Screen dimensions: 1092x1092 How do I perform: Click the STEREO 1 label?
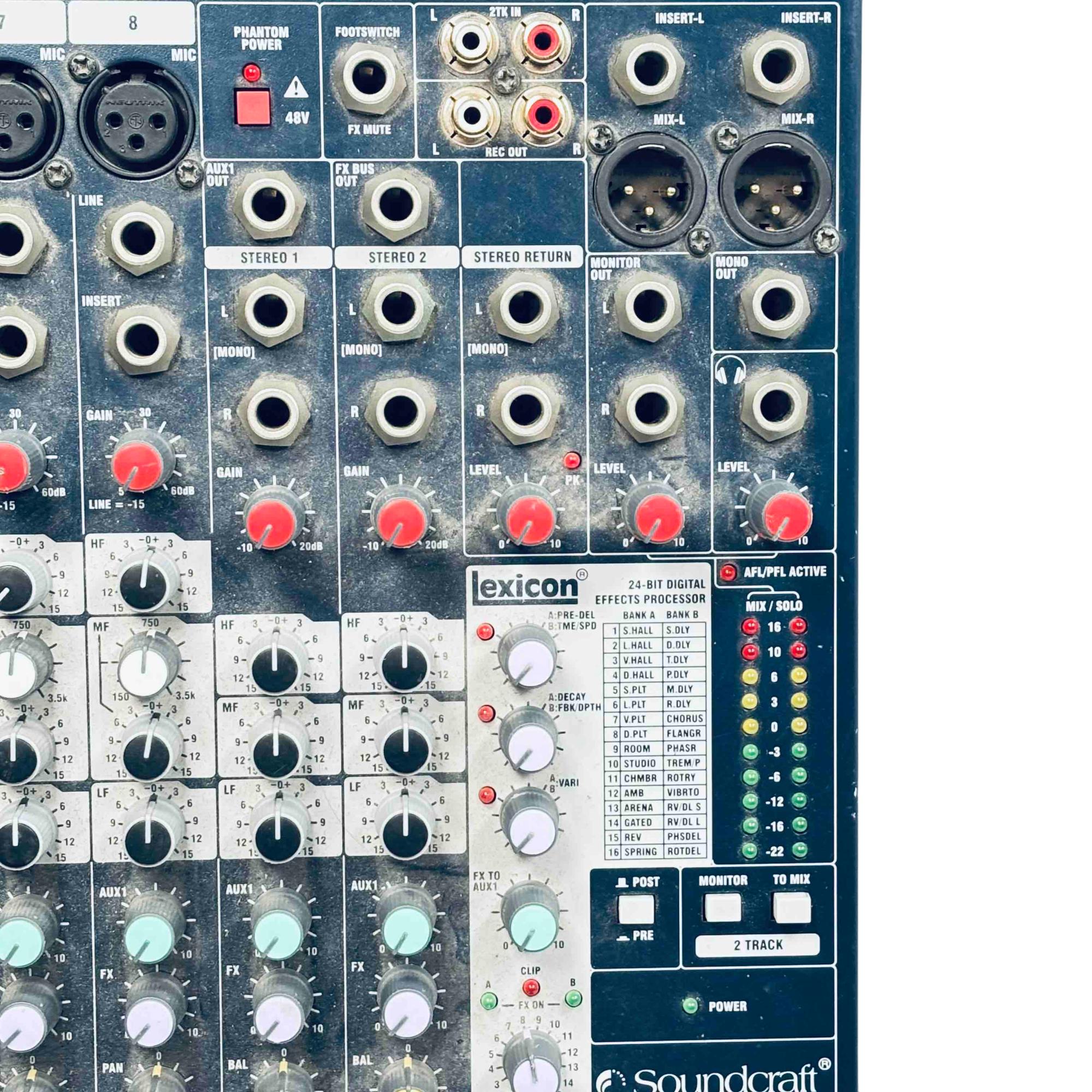(269, 258)
